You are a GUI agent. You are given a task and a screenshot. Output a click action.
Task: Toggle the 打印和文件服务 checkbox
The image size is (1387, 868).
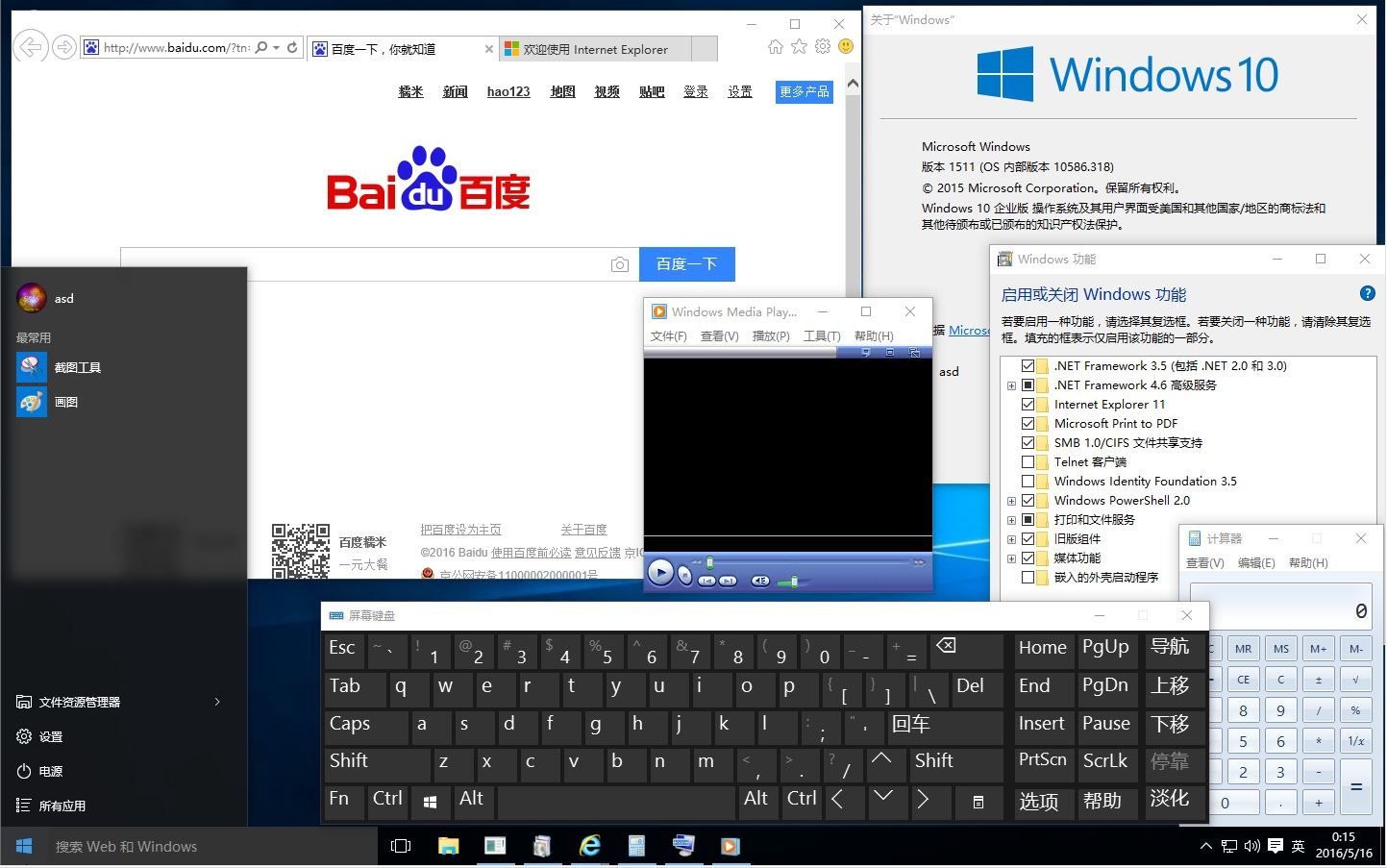tap(1028, 520)
